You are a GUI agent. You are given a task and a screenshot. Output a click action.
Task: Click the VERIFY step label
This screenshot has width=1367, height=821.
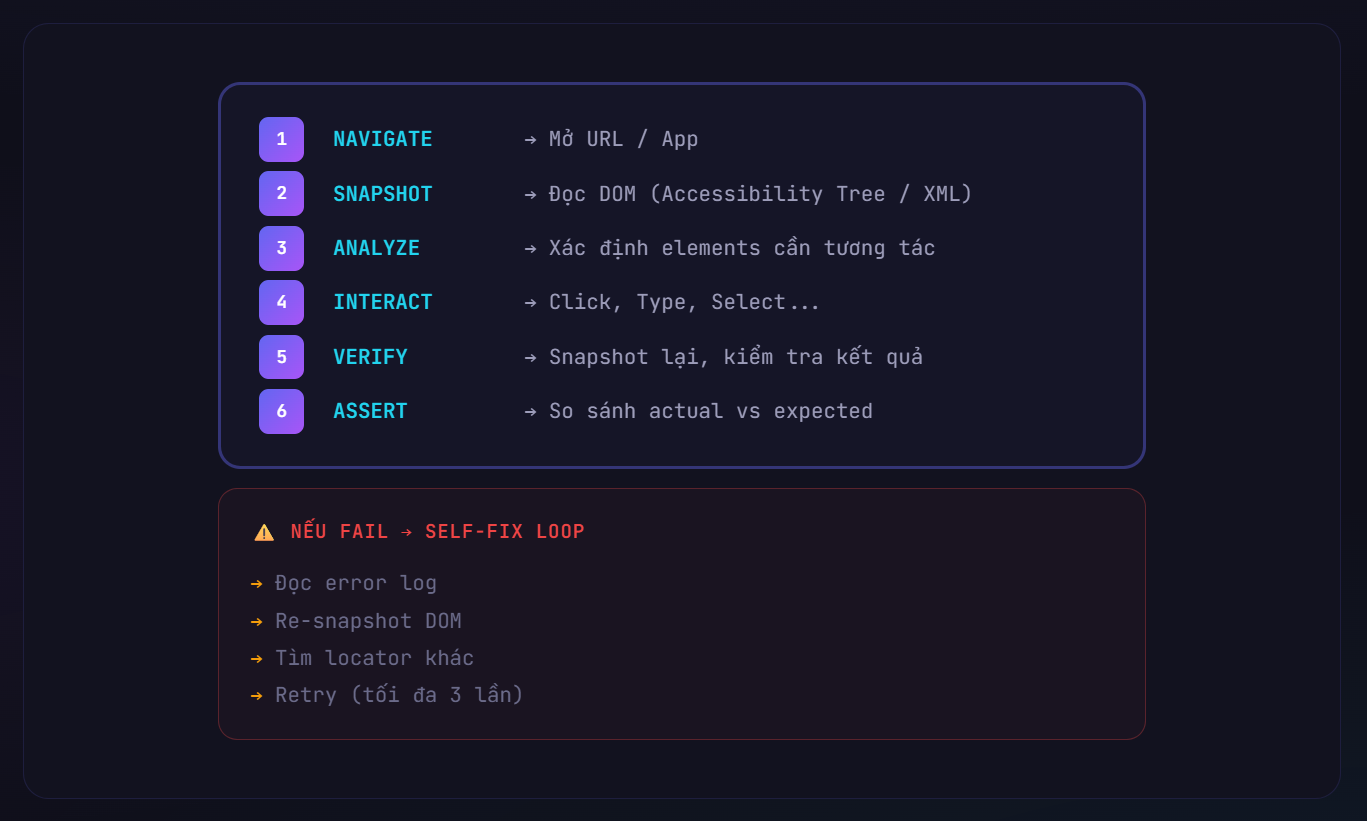(370, 357)
